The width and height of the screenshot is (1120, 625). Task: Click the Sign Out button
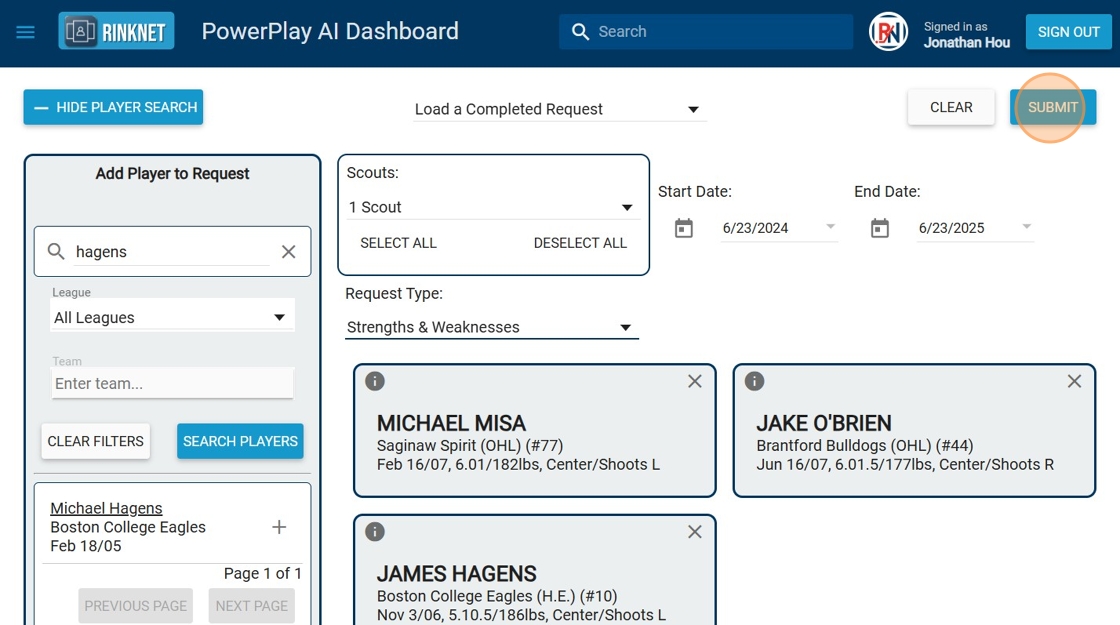(1069, 32)
